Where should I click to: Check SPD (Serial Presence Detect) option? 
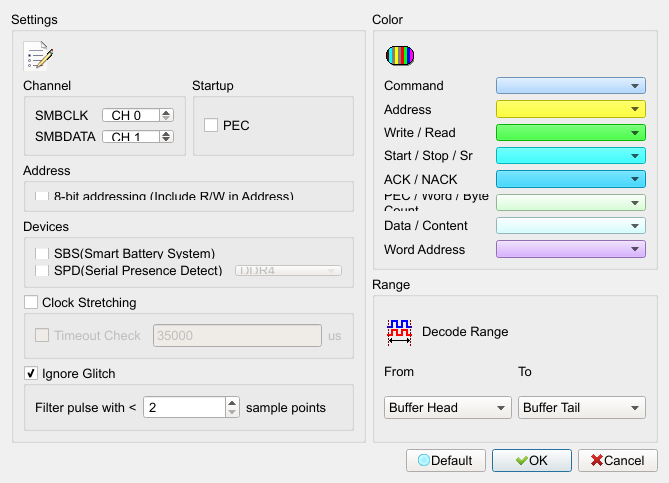click(42, 271)
